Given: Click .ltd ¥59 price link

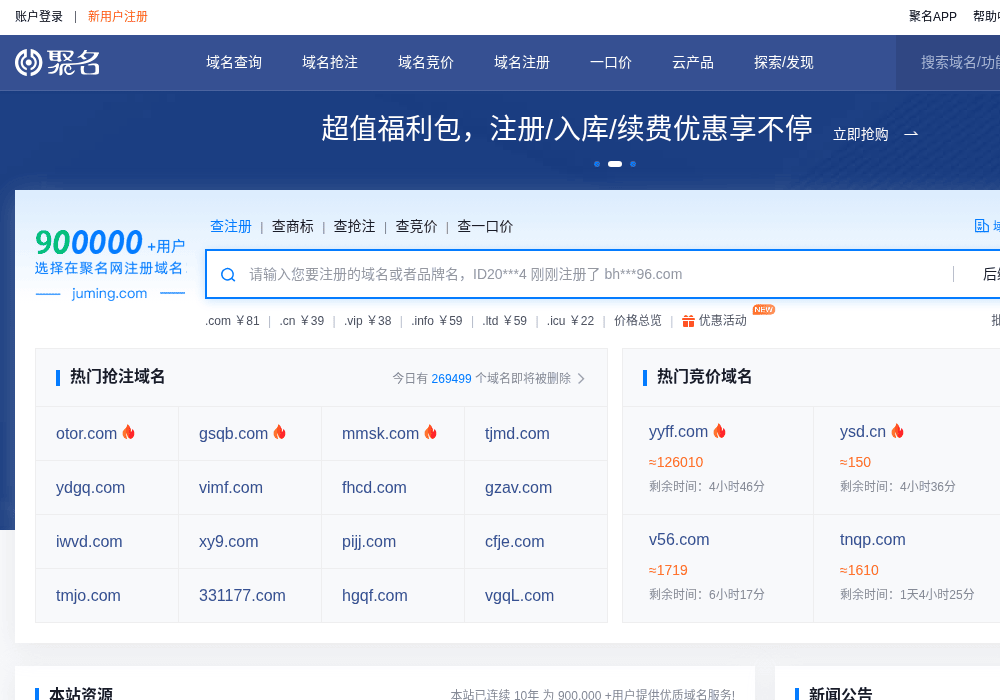Looking at the screenshot, I should (504, 321).
